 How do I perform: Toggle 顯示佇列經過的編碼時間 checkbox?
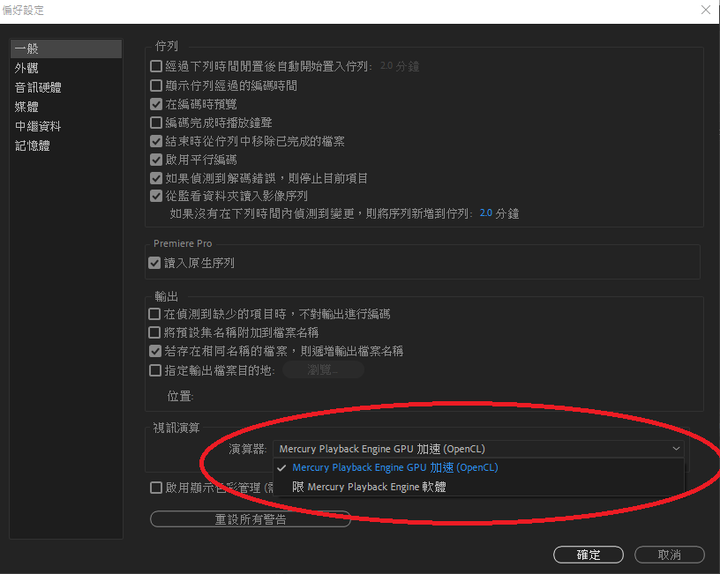point(156,85)
